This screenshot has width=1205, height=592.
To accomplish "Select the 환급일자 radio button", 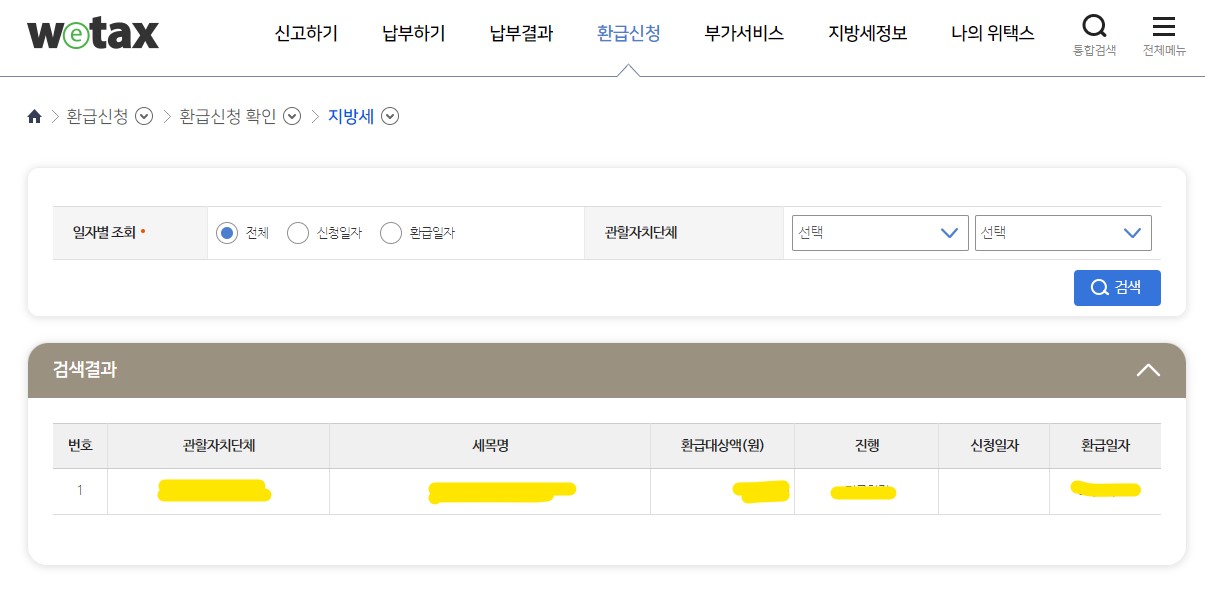I will pyautogui.click(x=390, y=232).
